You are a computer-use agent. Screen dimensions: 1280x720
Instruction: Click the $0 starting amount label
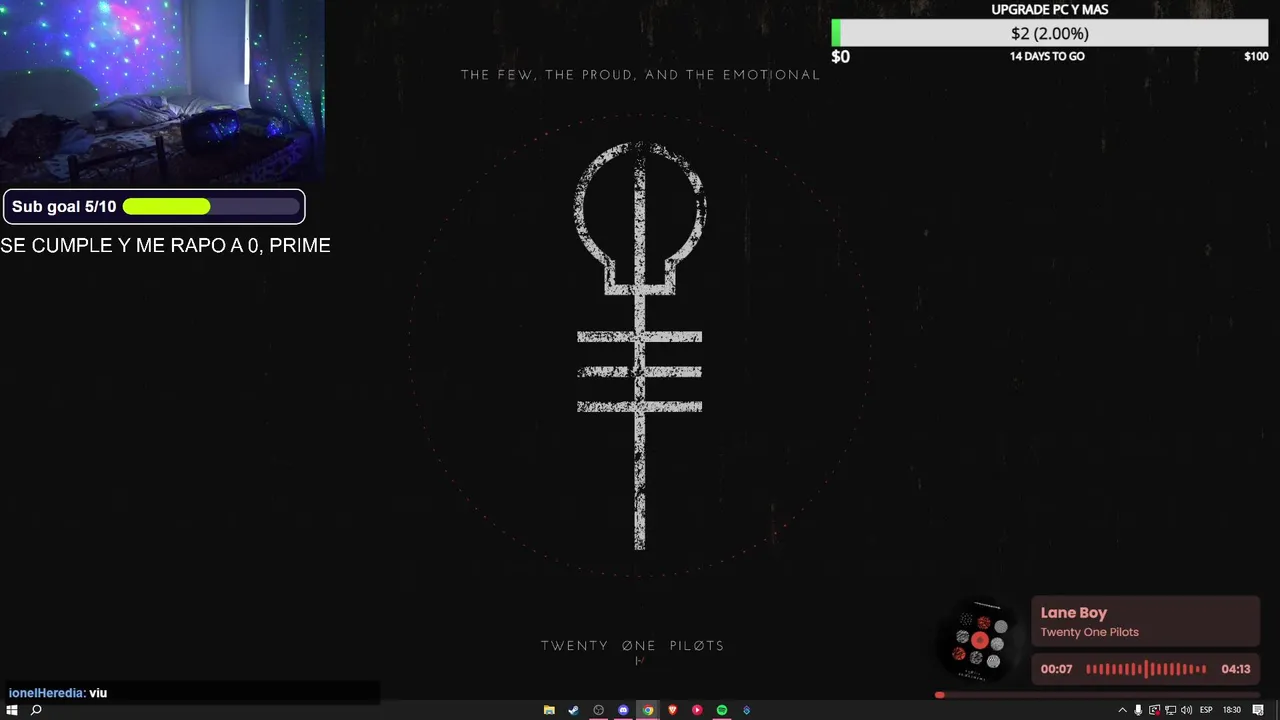tap(840, 57)
